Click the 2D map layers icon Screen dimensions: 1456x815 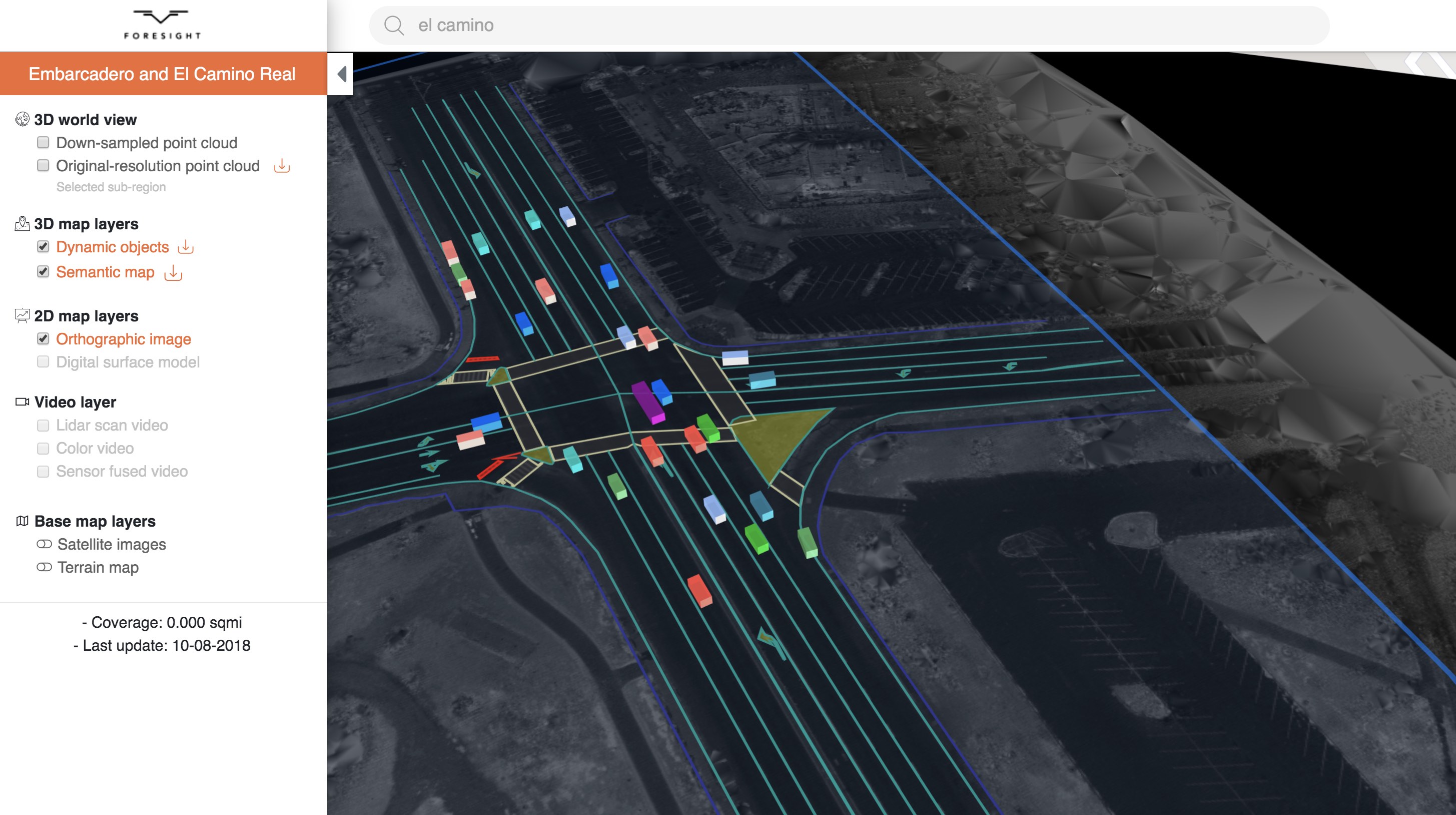coord(22,315)
